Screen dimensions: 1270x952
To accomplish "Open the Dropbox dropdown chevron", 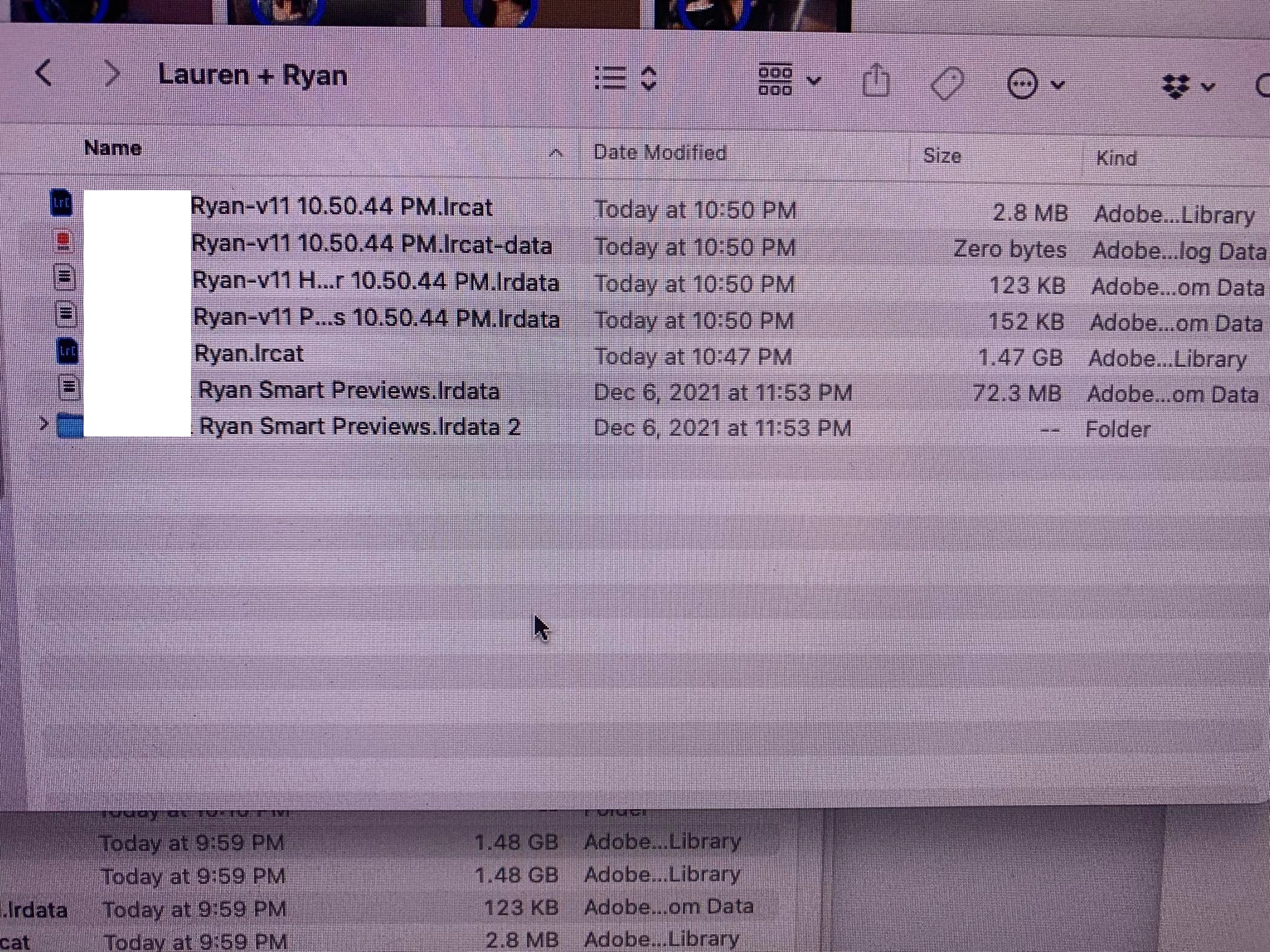I will coord(1208,87).
